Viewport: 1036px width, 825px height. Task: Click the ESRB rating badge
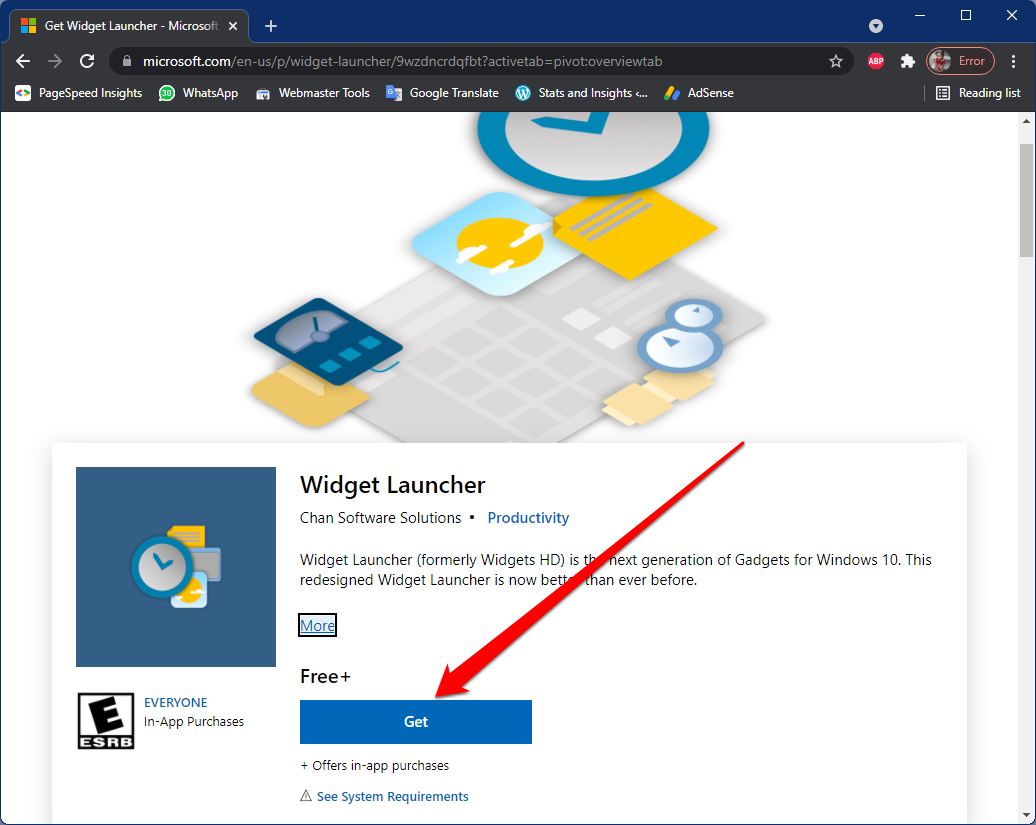coord(106,721)
